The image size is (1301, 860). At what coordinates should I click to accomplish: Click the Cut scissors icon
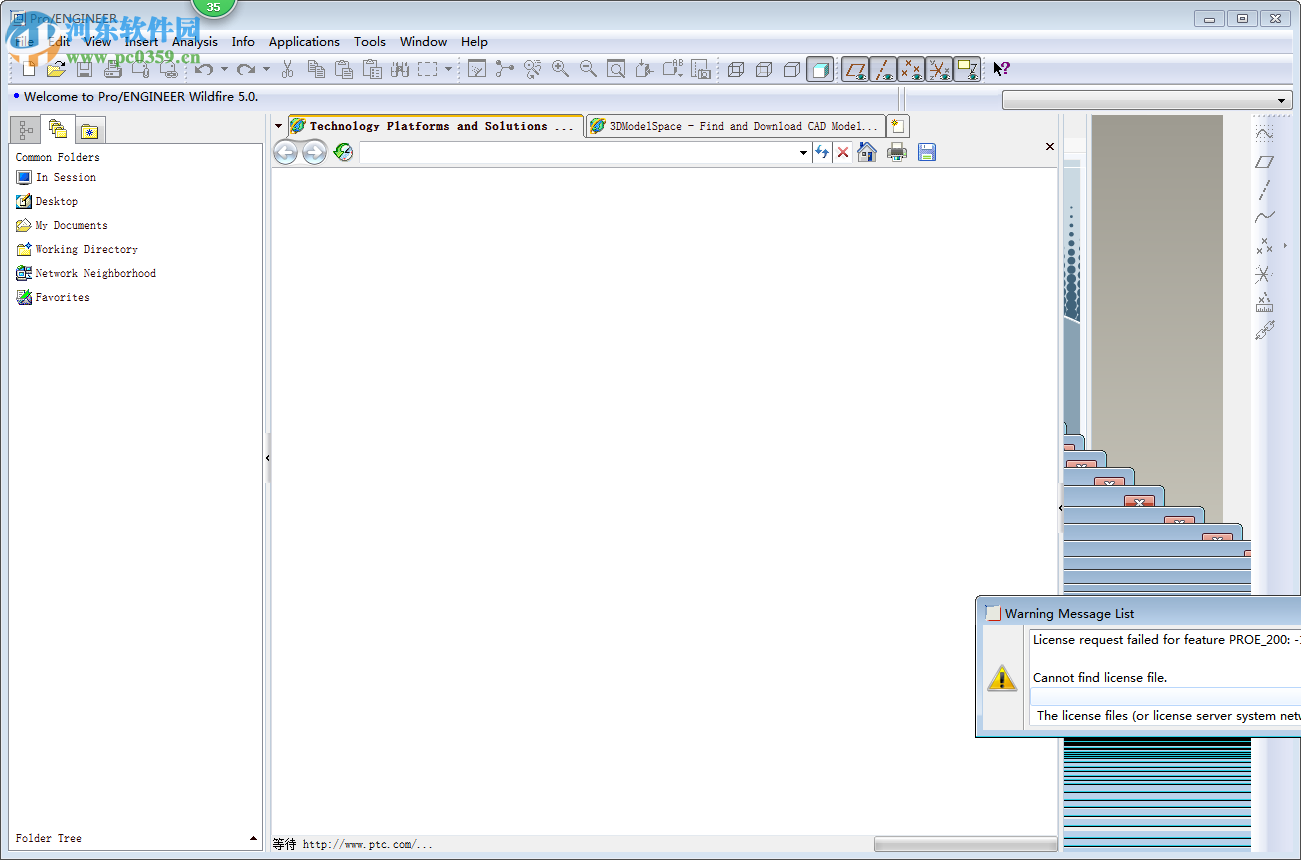pyautogui.click(x=287, y=69)
